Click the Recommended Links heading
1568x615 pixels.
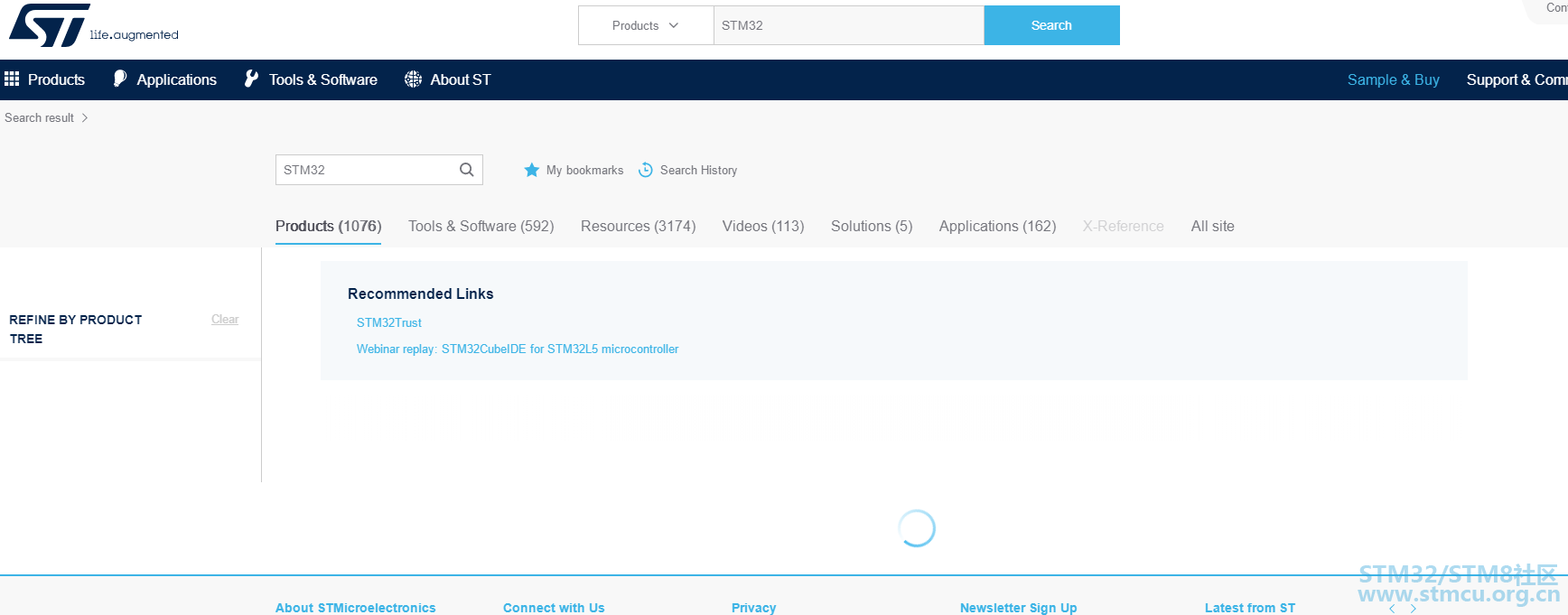pyautogui.click(x=420, y=294)
